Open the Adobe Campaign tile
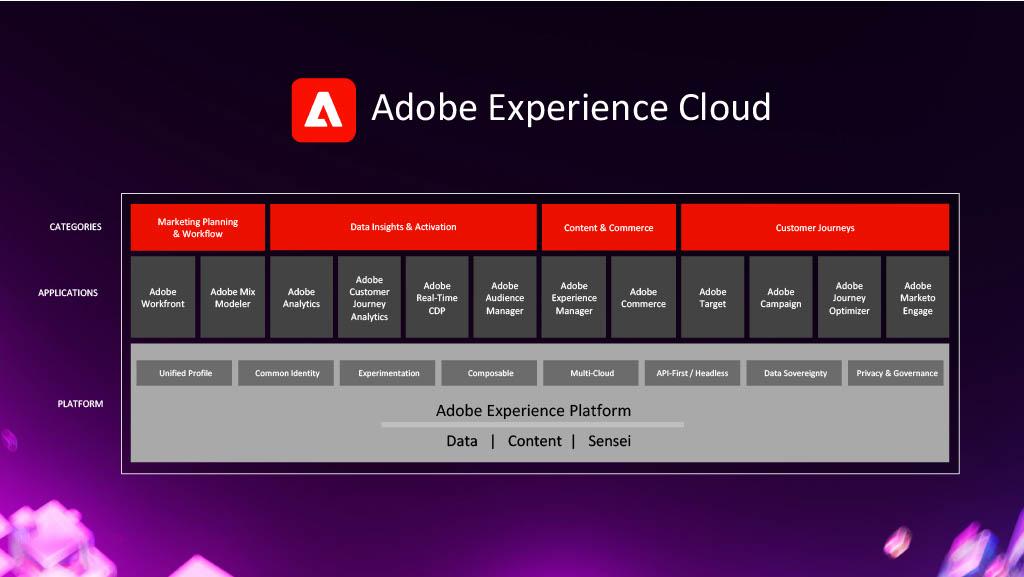This screenshot has height=577, width=1024. tap(780, 297)
